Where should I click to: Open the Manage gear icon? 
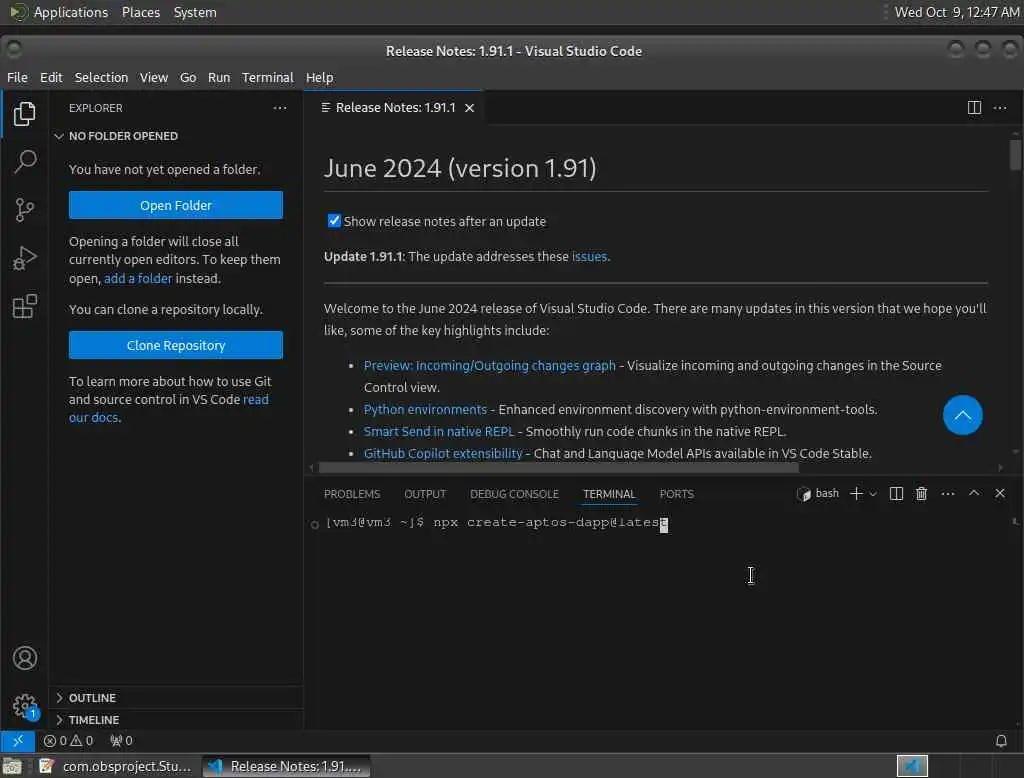click(25, 706)
